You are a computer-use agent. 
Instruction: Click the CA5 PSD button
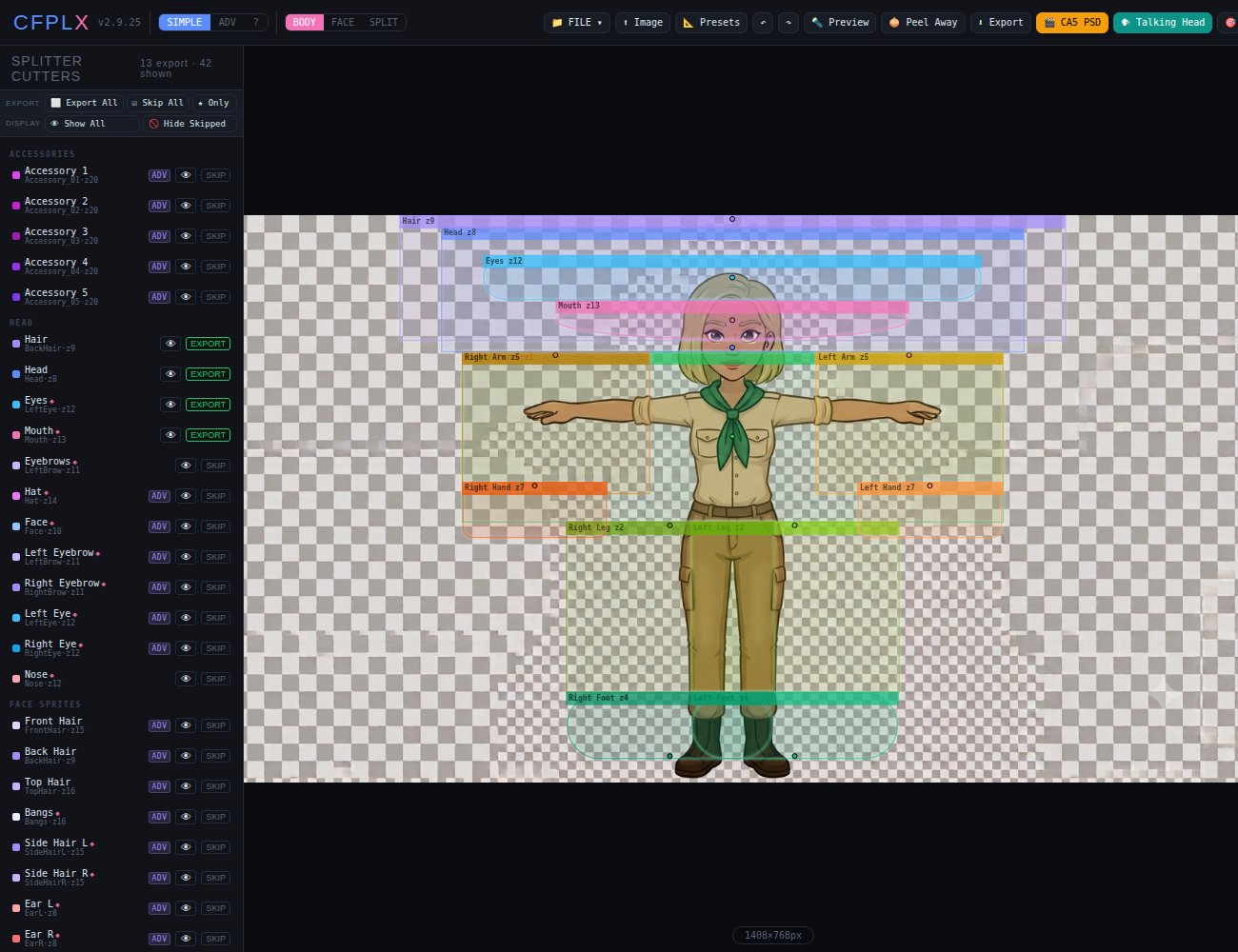pyautogui.click(x=1072, y=22)
